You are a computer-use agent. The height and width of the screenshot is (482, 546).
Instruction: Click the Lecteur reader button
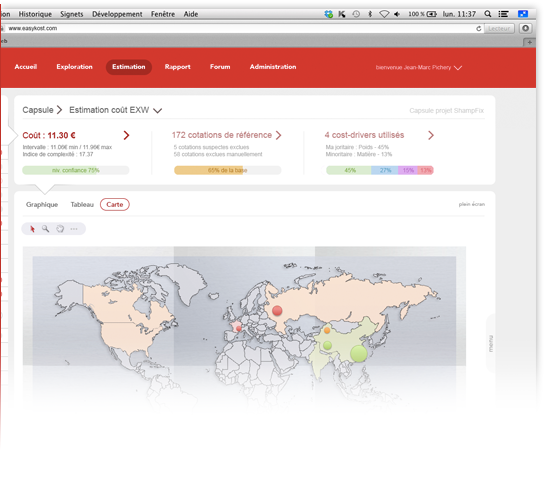tap(499, 29)
